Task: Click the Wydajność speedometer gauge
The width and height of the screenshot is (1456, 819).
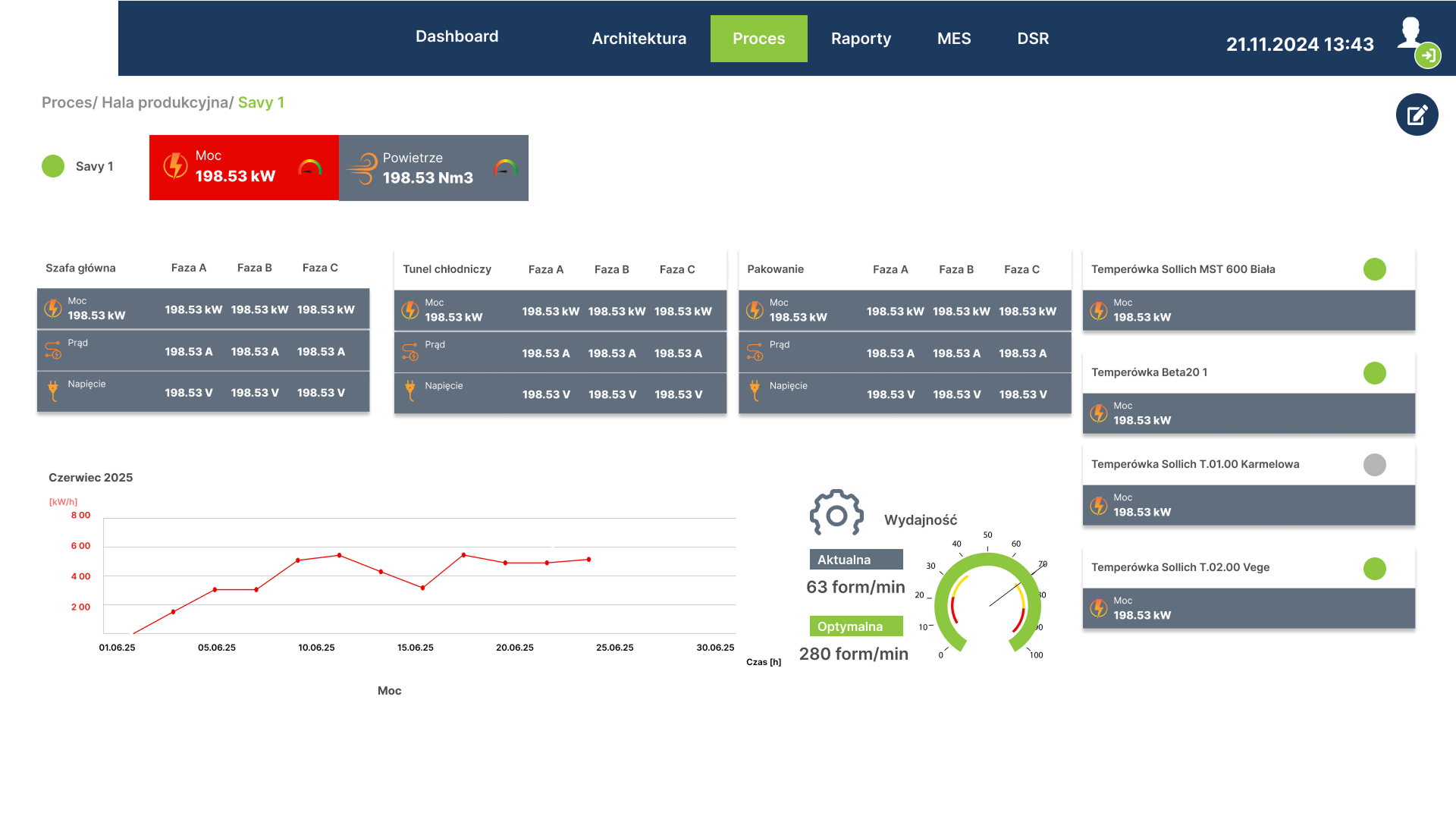Action: (x=987, y=601)
